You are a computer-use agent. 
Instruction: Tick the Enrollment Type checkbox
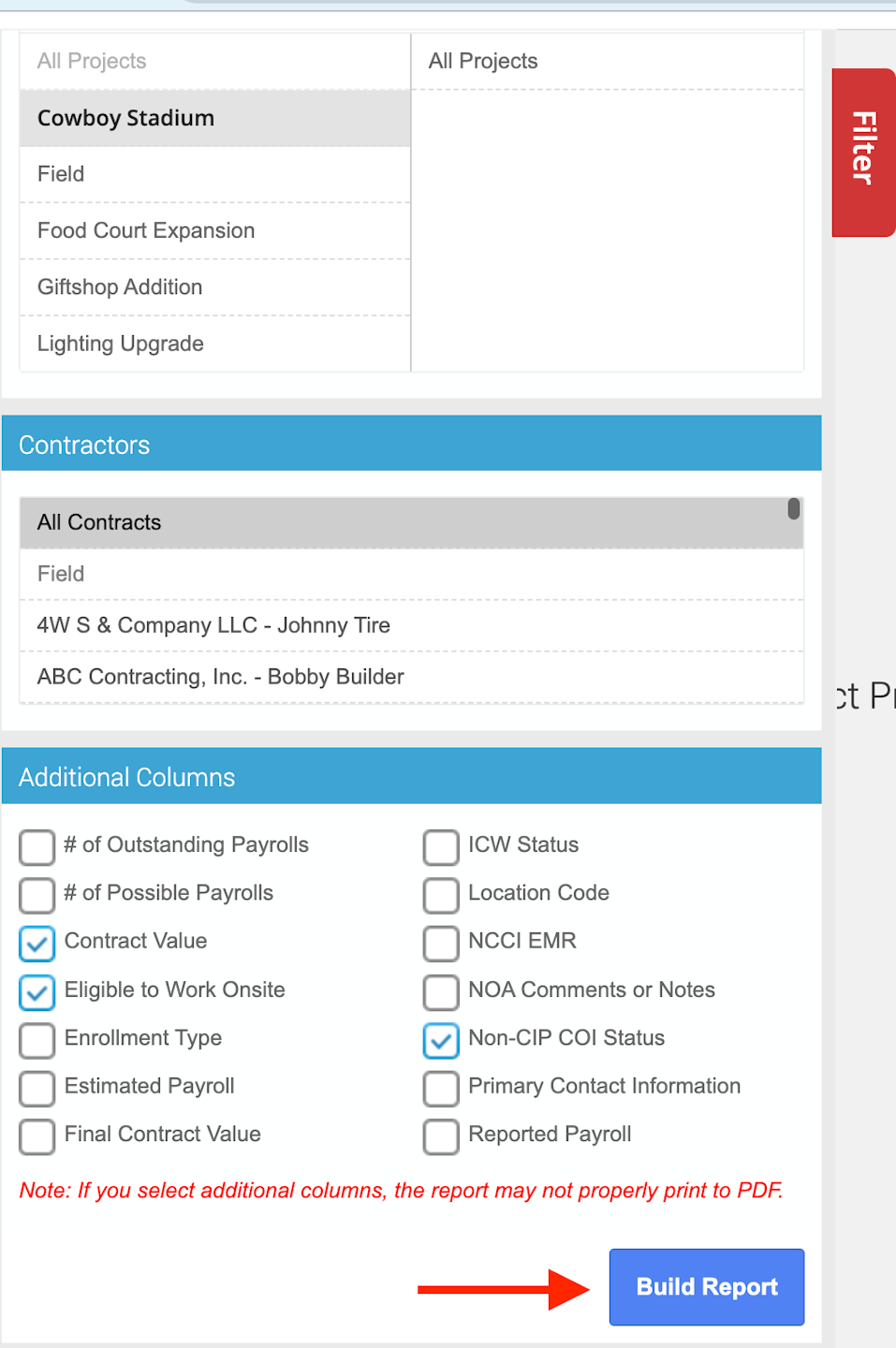[37, 1039]
